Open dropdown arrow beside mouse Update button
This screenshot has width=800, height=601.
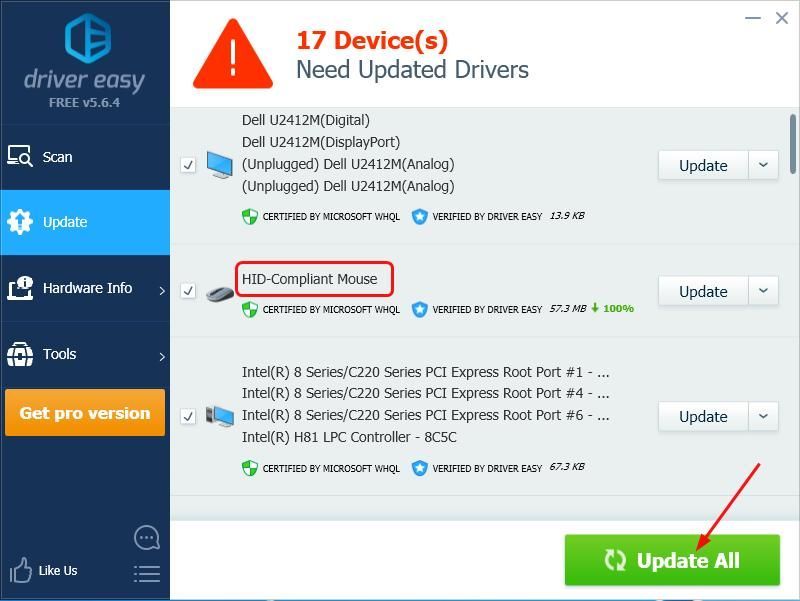tap(764, 291)
